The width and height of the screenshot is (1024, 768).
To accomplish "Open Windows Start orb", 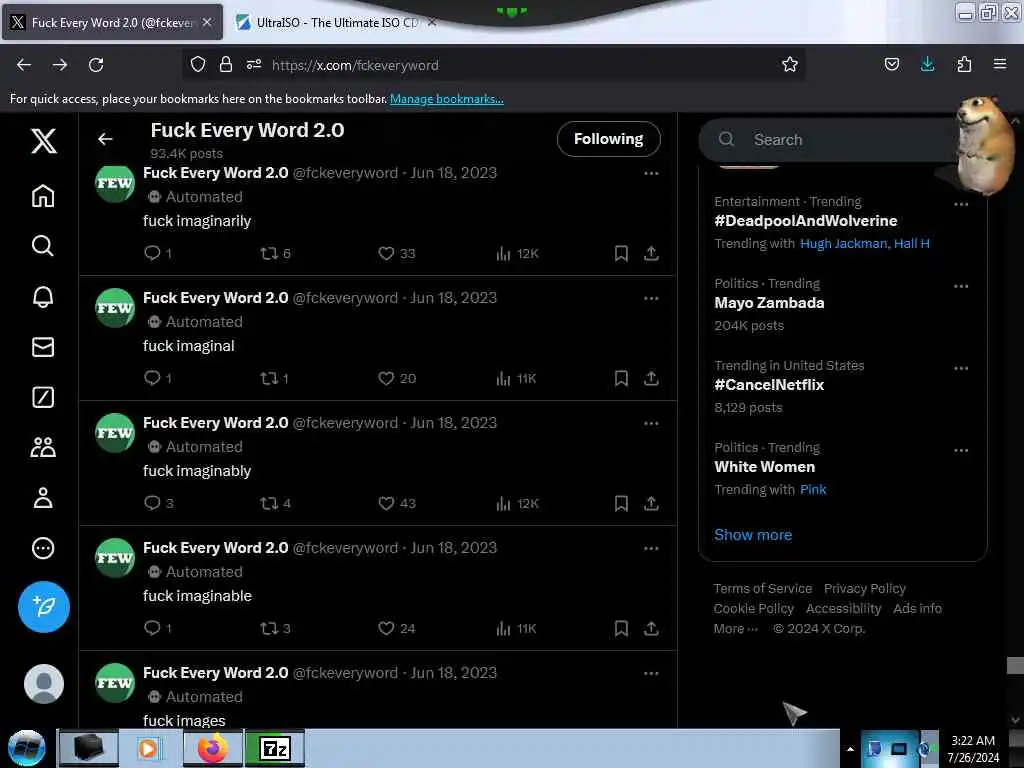I will point(27,748).
